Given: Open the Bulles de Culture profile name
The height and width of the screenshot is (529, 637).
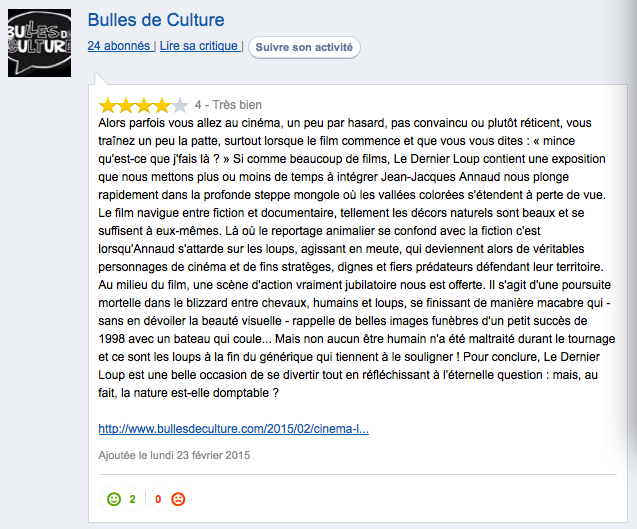Looking at the screenshot, I should point(156,20).
